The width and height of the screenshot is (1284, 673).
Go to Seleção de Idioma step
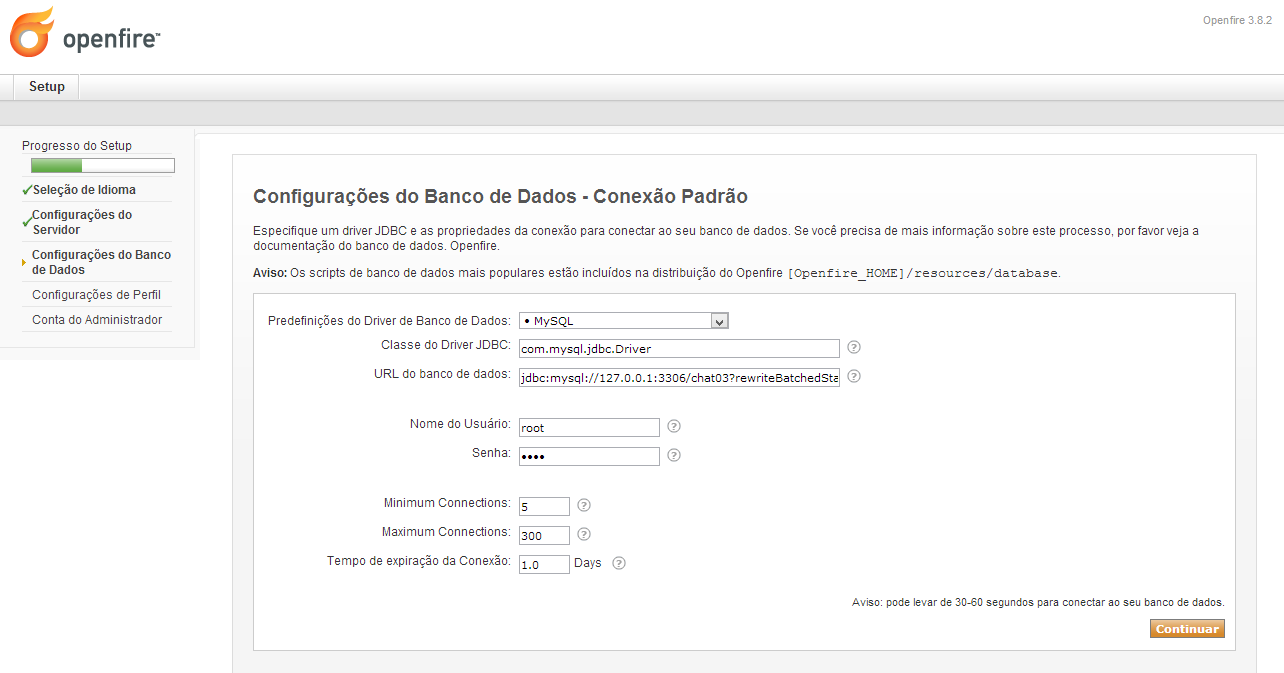click(84, 190)
